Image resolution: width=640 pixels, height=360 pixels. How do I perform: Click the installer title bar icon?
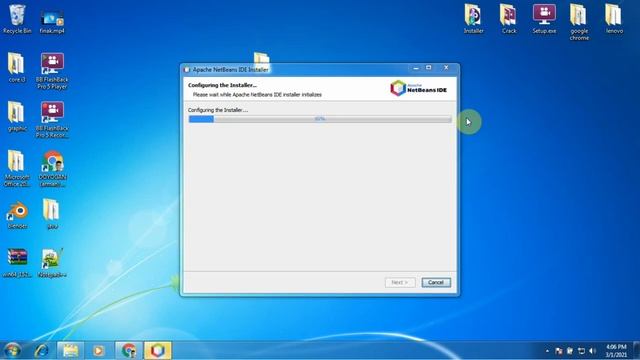187,69
